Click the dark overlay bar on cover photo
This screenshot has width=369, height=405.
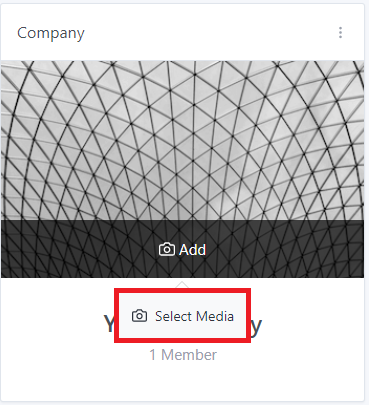click(182, 249)
